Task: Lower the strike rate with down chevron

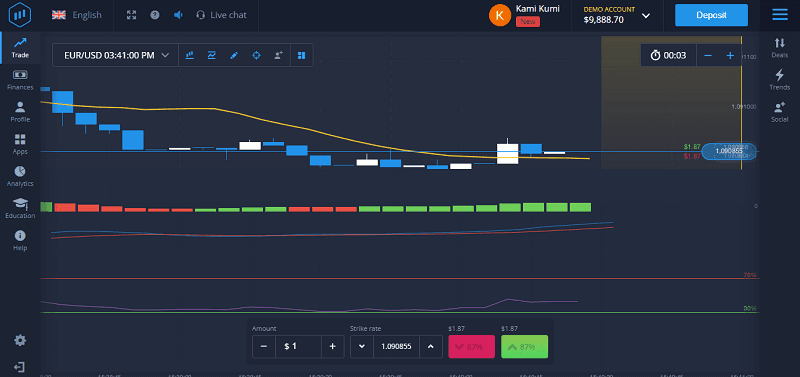Action: 362,346
